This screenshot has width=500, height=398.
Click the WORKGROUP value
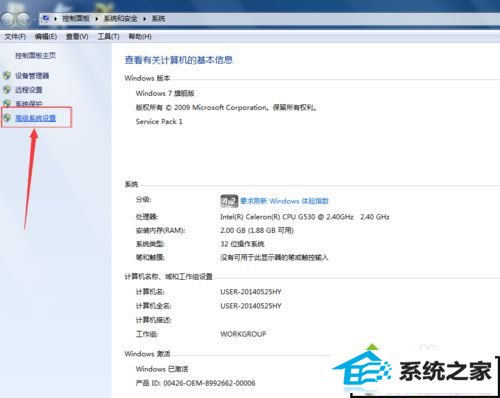243,334
